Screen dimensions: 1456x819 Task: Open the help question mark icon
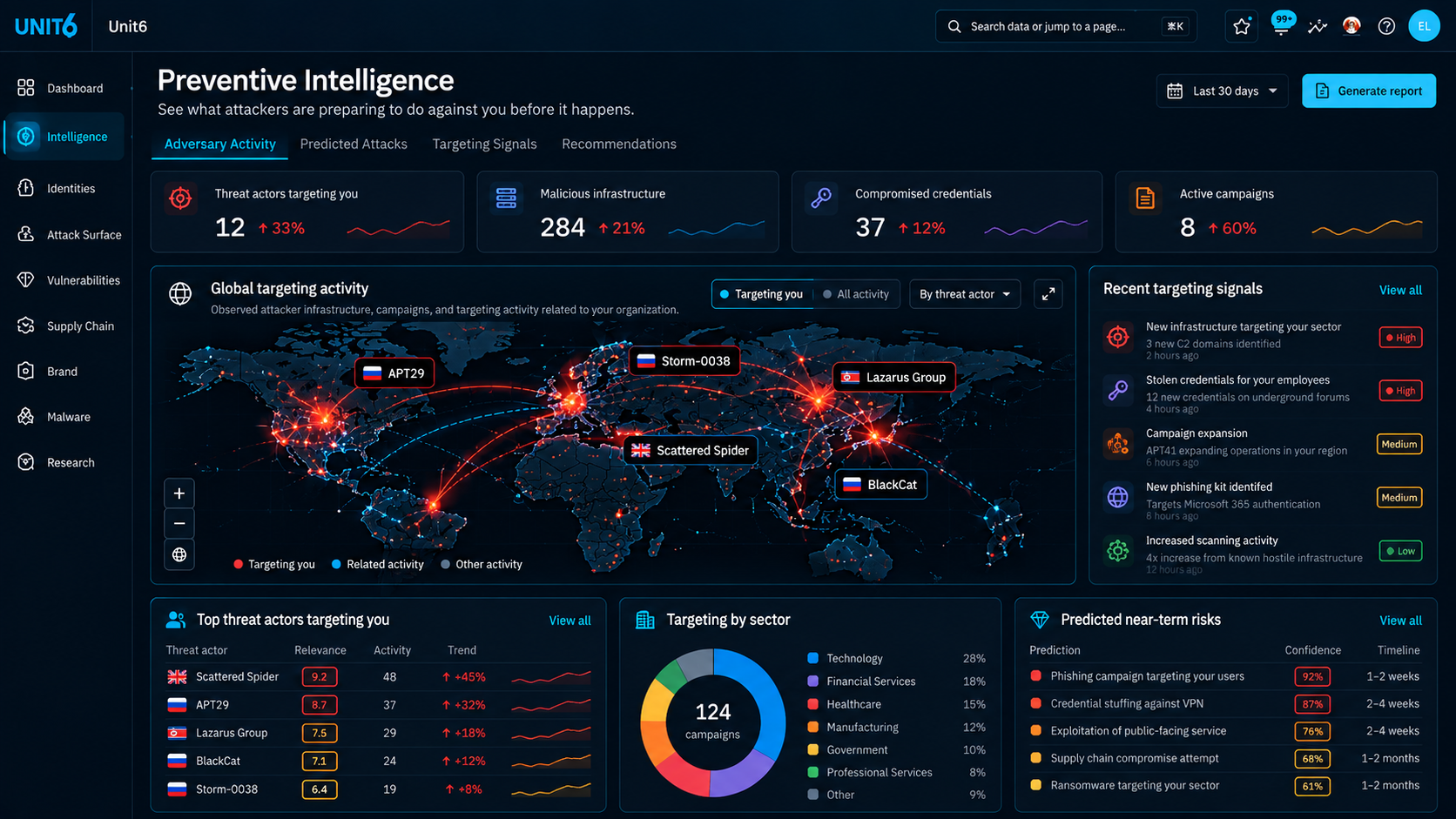(1386, 26)
